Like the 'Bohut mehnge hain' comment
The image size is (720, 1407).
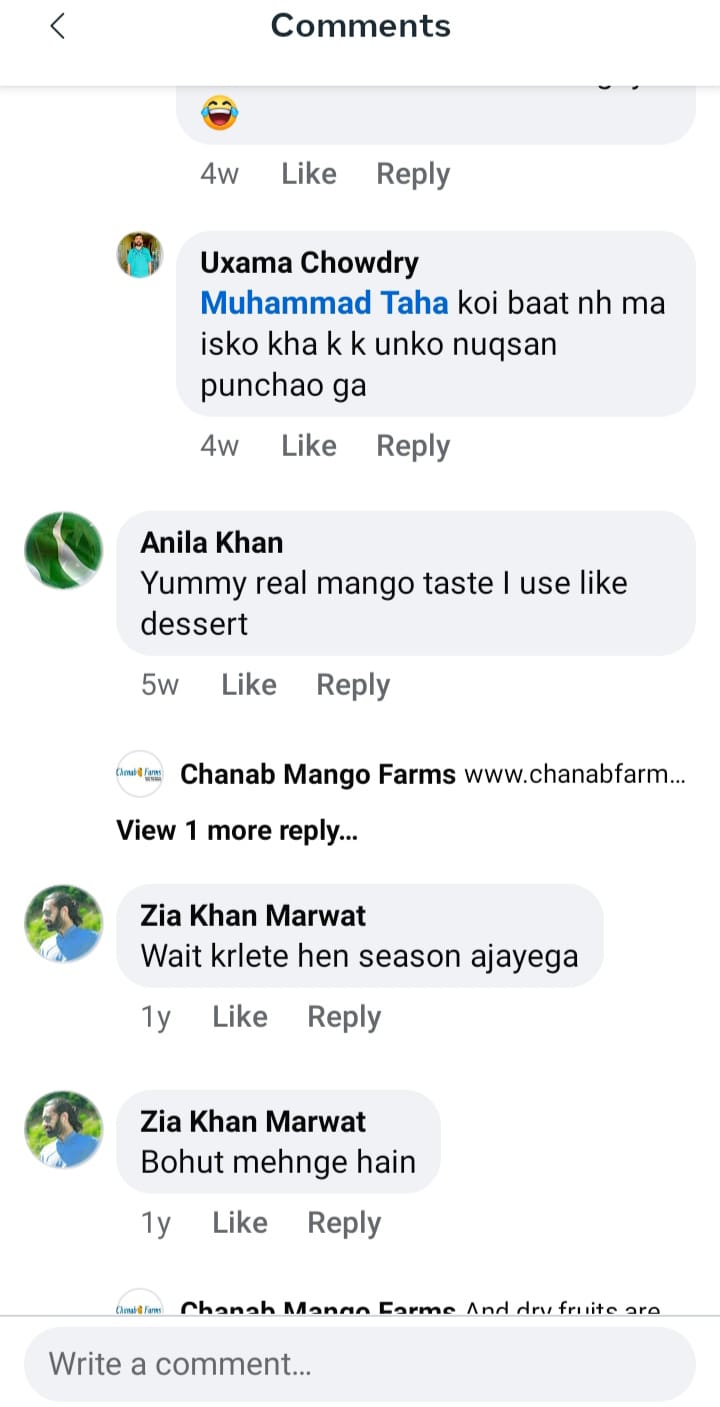point(239,1223)
